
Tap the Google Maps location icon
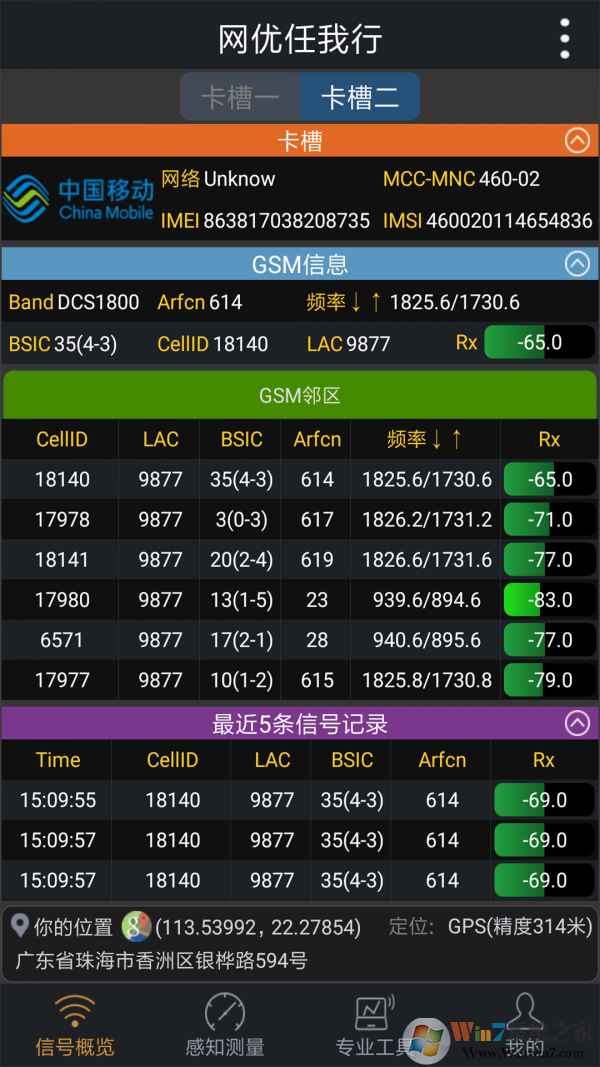click(136, 927)
